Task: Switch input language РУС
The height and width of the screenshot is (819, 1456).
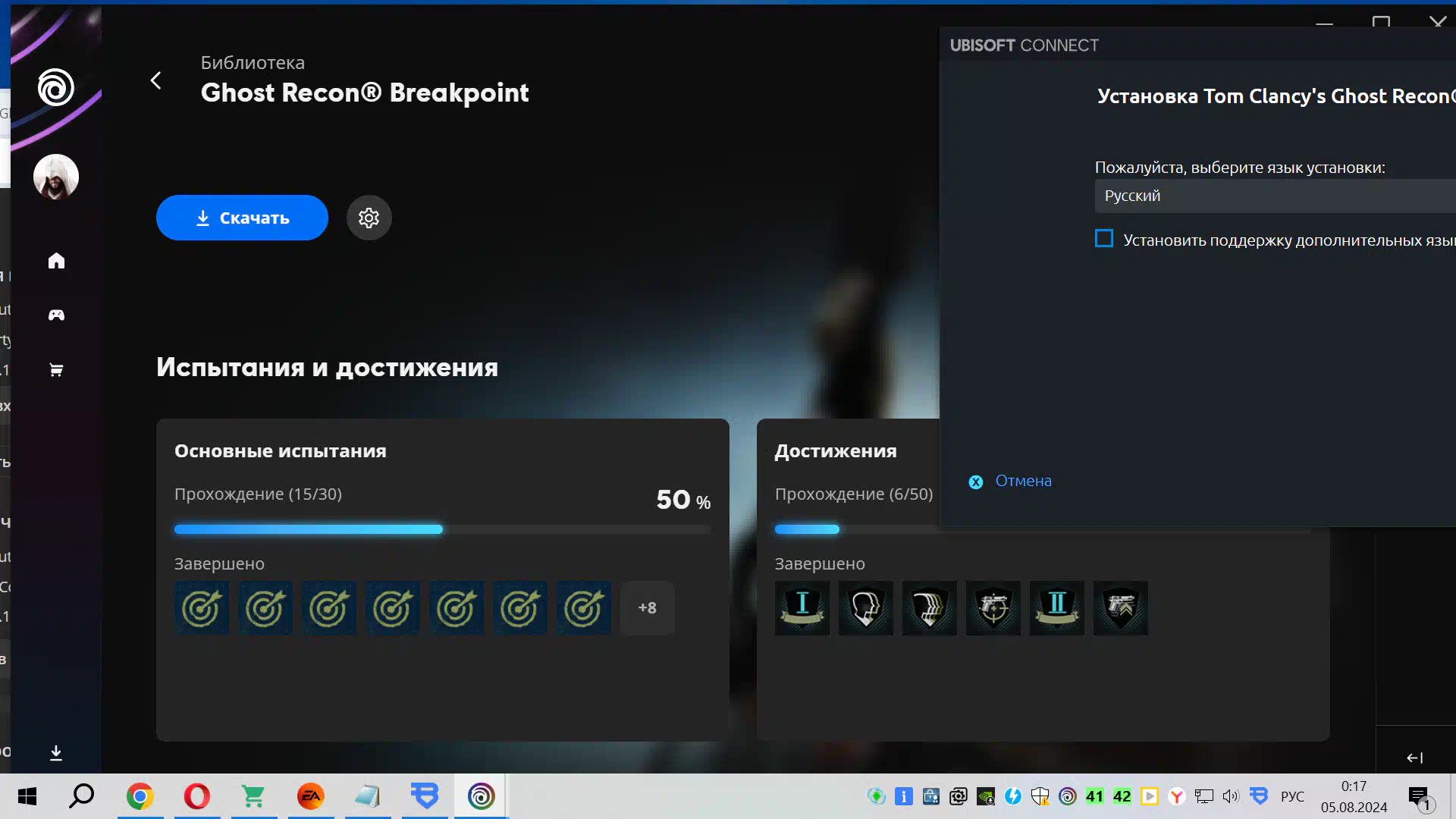Action: tap(1293, 796)
